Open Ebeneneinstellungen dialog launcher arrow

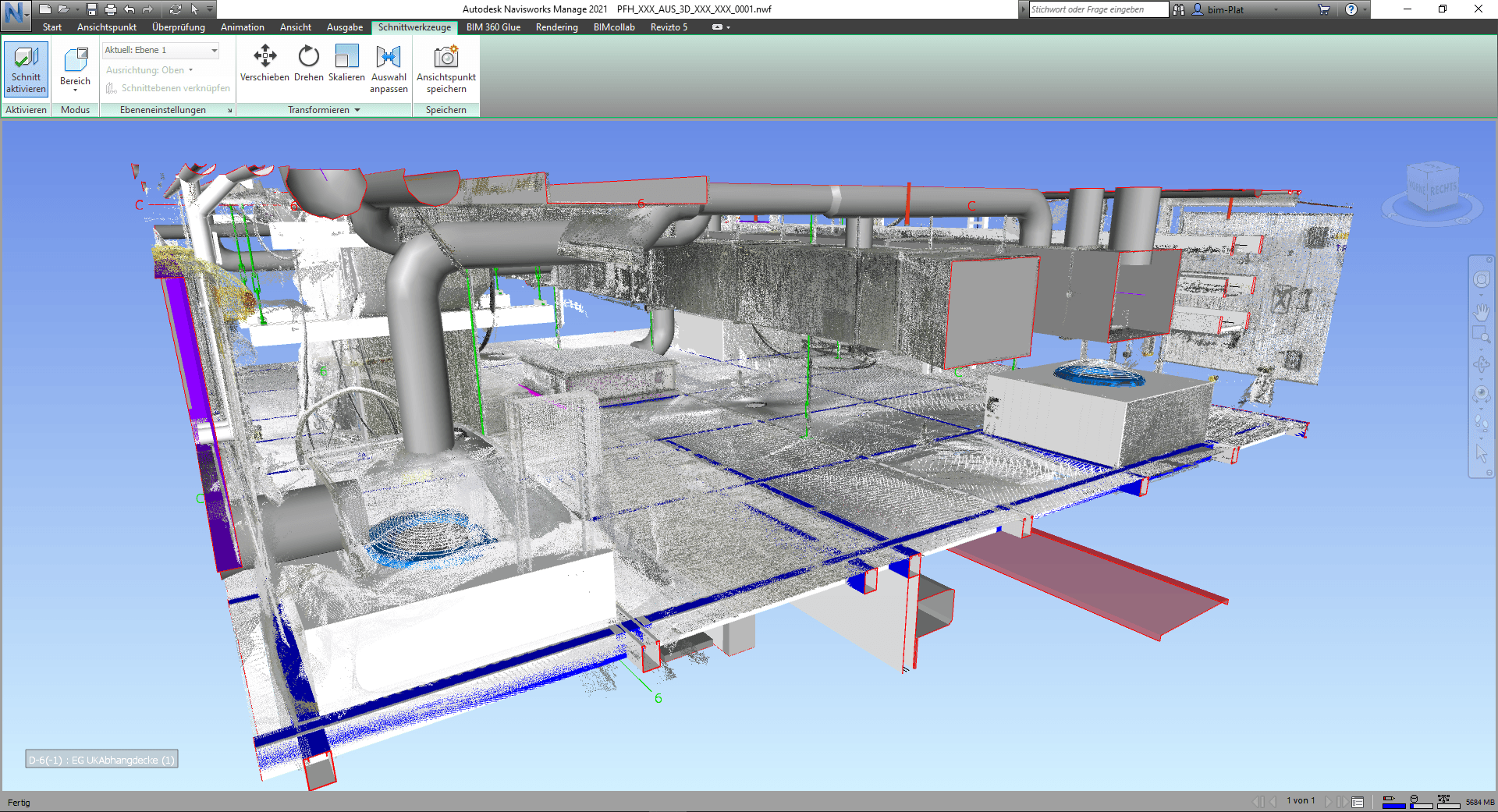click(229, 111)
